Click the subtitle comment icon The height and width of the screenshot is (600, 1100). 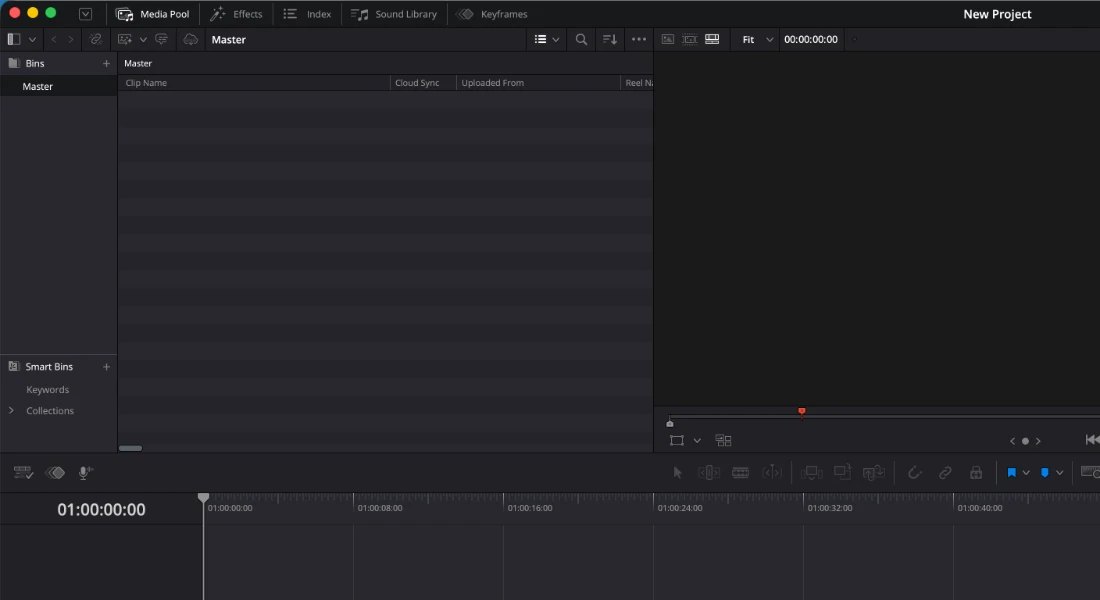(x=161, y=39)
